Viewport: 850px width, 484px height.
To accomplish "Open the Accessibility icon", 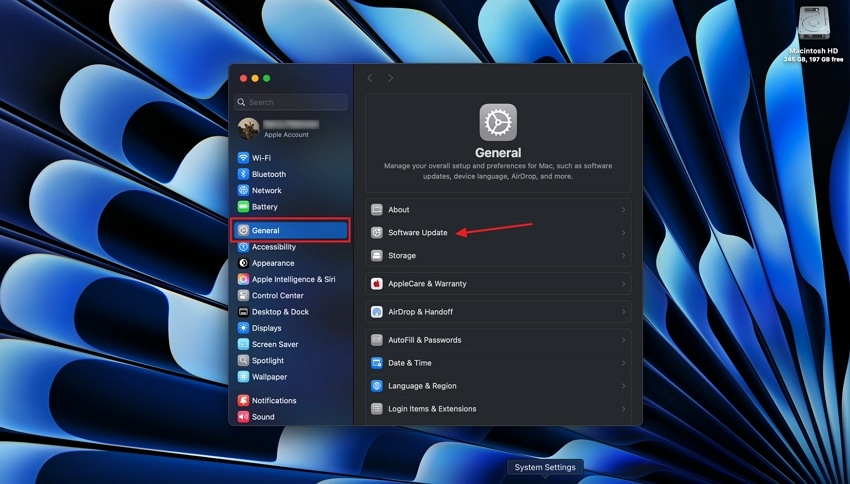I will 243,247.
